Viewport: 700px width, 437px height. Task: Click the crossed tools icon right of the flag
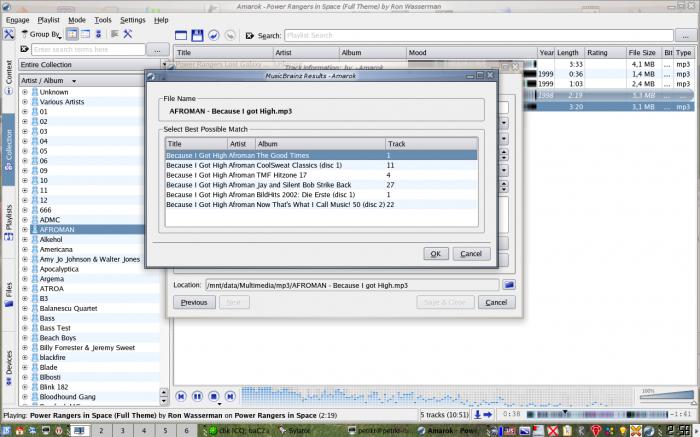[128, 34]
